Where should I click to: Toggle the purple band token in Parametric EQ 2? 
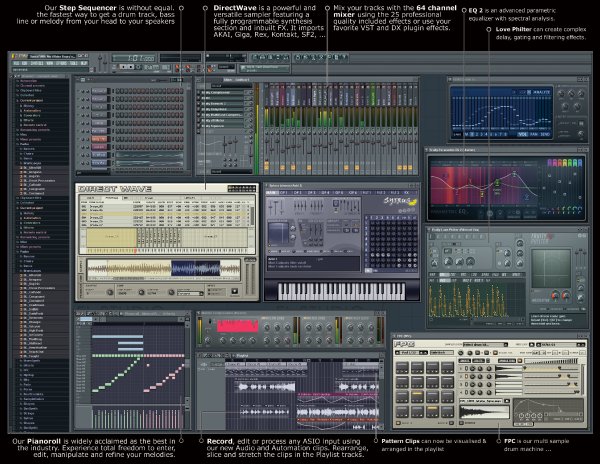tap(551, 163)
